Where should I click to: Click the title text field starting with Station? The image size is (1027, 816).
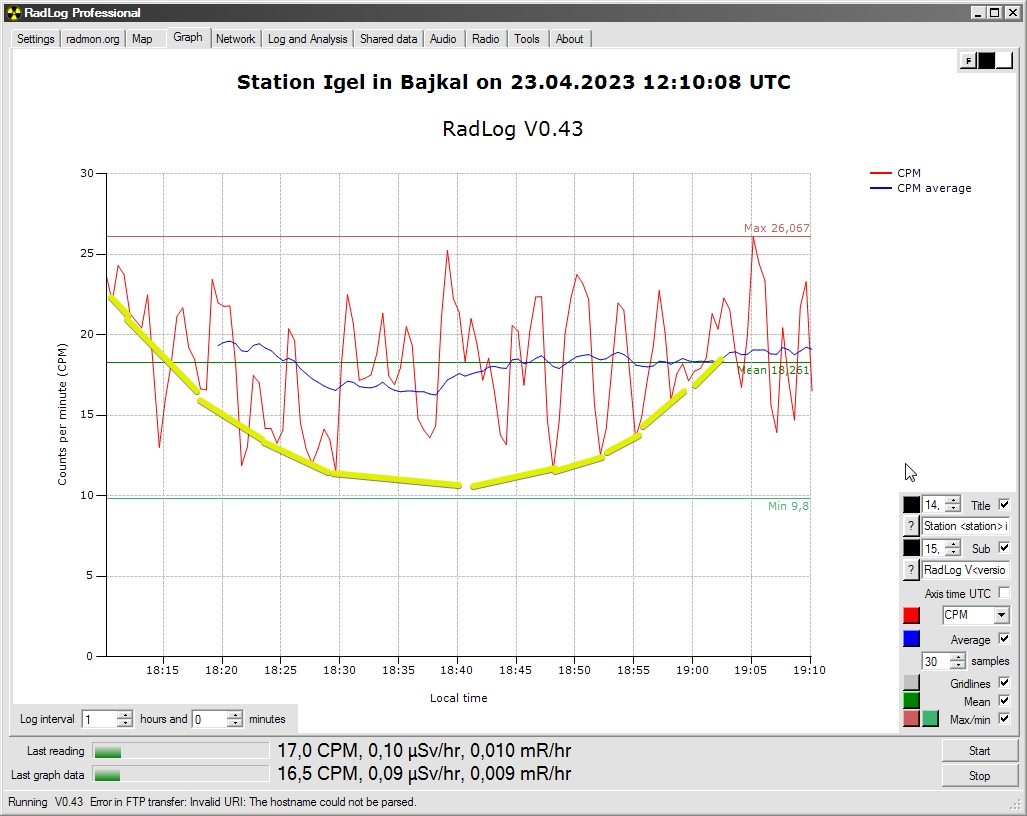tap(965, 526)
